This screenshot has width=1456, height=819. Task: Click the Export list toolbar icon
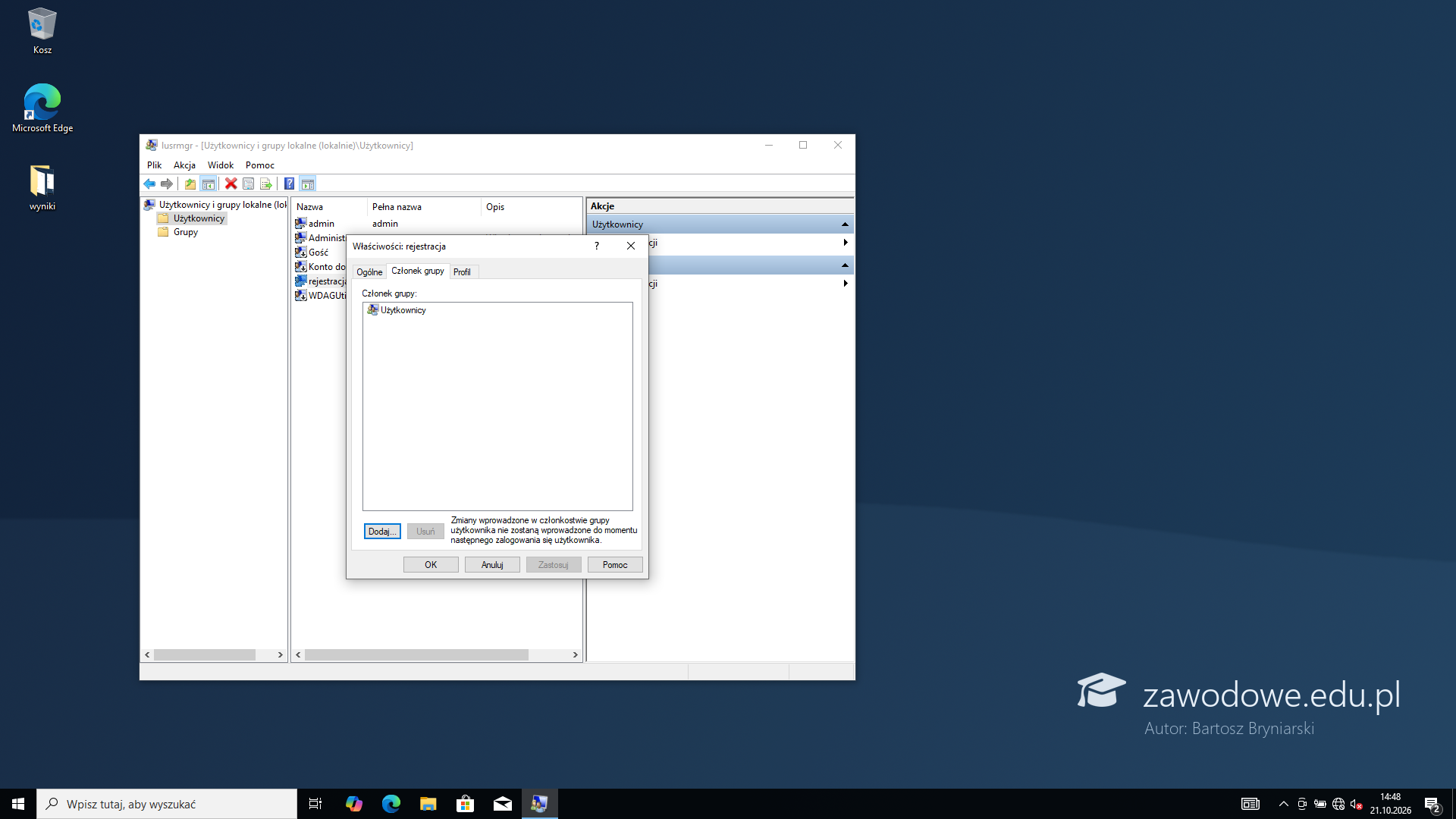point(265,184)
